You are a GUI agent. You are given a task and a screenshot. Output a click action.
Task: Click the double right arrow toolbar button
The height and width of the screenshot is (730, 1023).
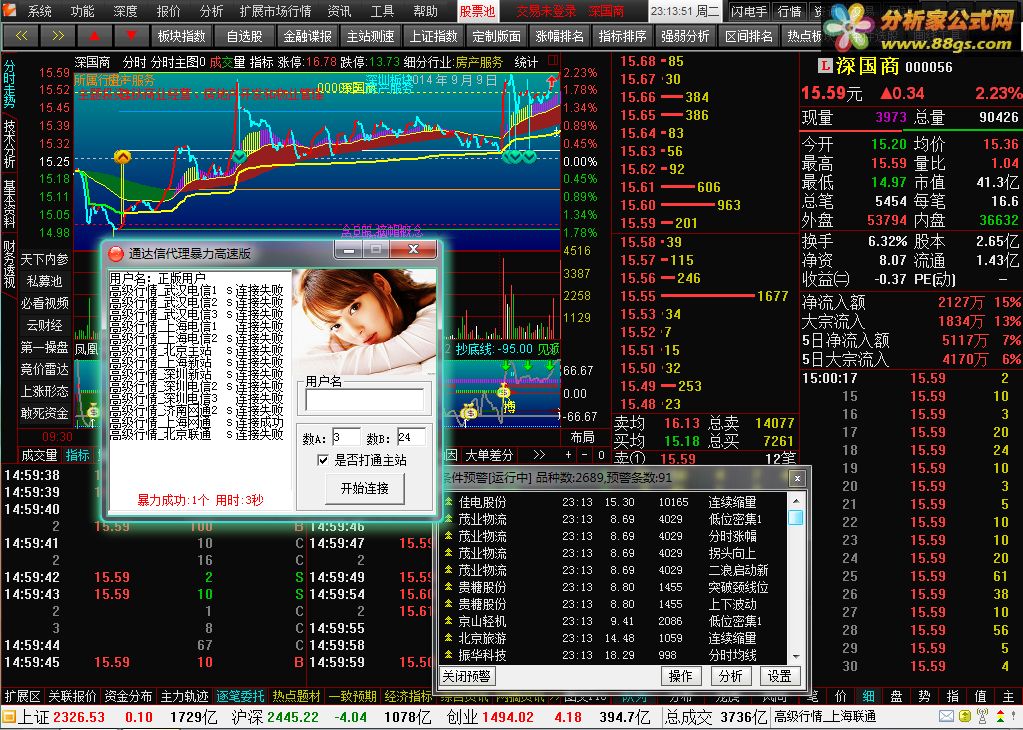[x=57, y=36]
